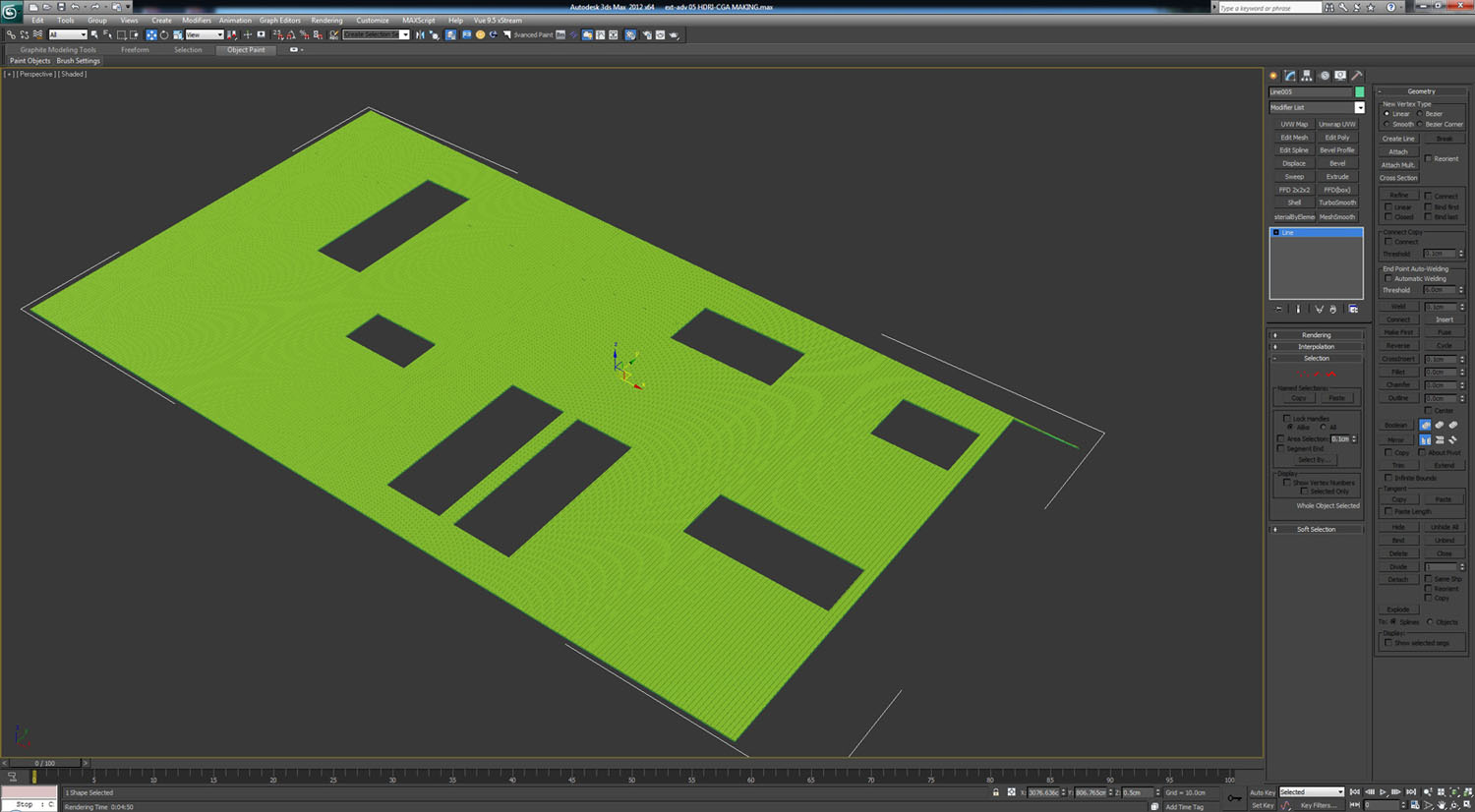The image size is (1475, 812).
Task: Select the Bezier vertex type radio button
Action: click(x=1421, y=114)
